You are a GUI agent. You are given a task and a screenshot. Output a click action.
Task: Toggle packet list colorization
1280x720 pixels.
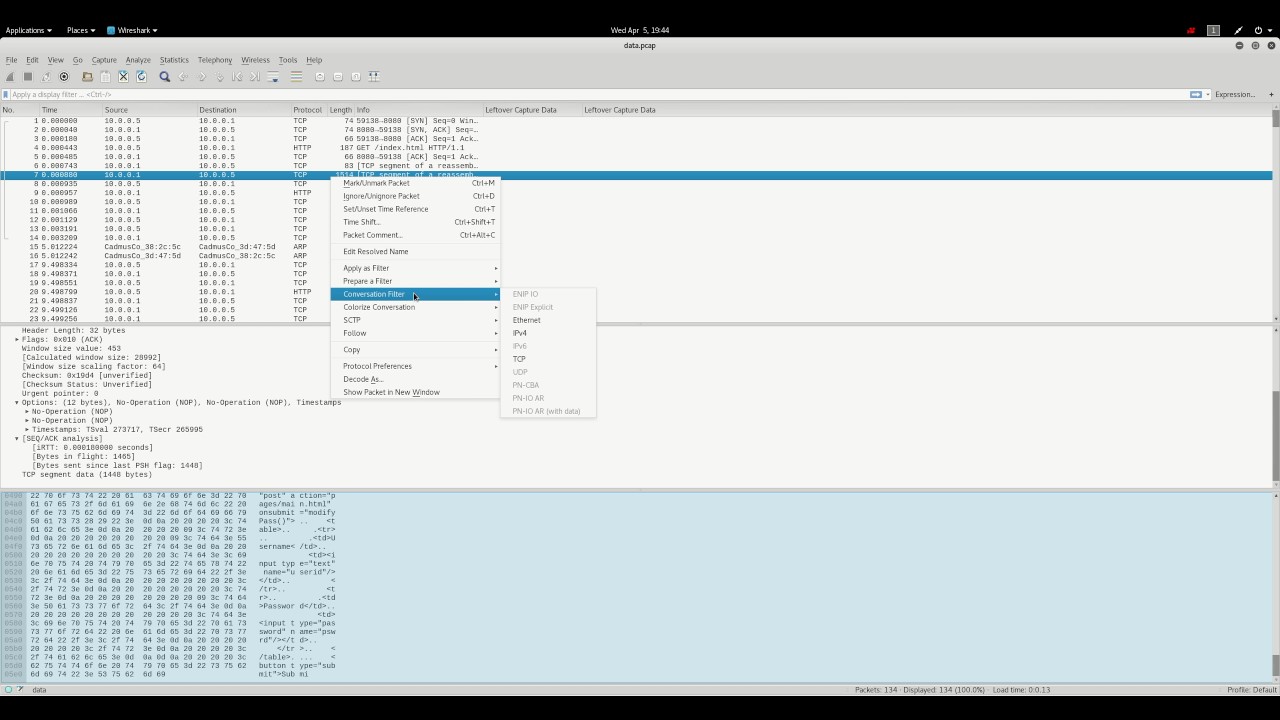pos(296,76)
